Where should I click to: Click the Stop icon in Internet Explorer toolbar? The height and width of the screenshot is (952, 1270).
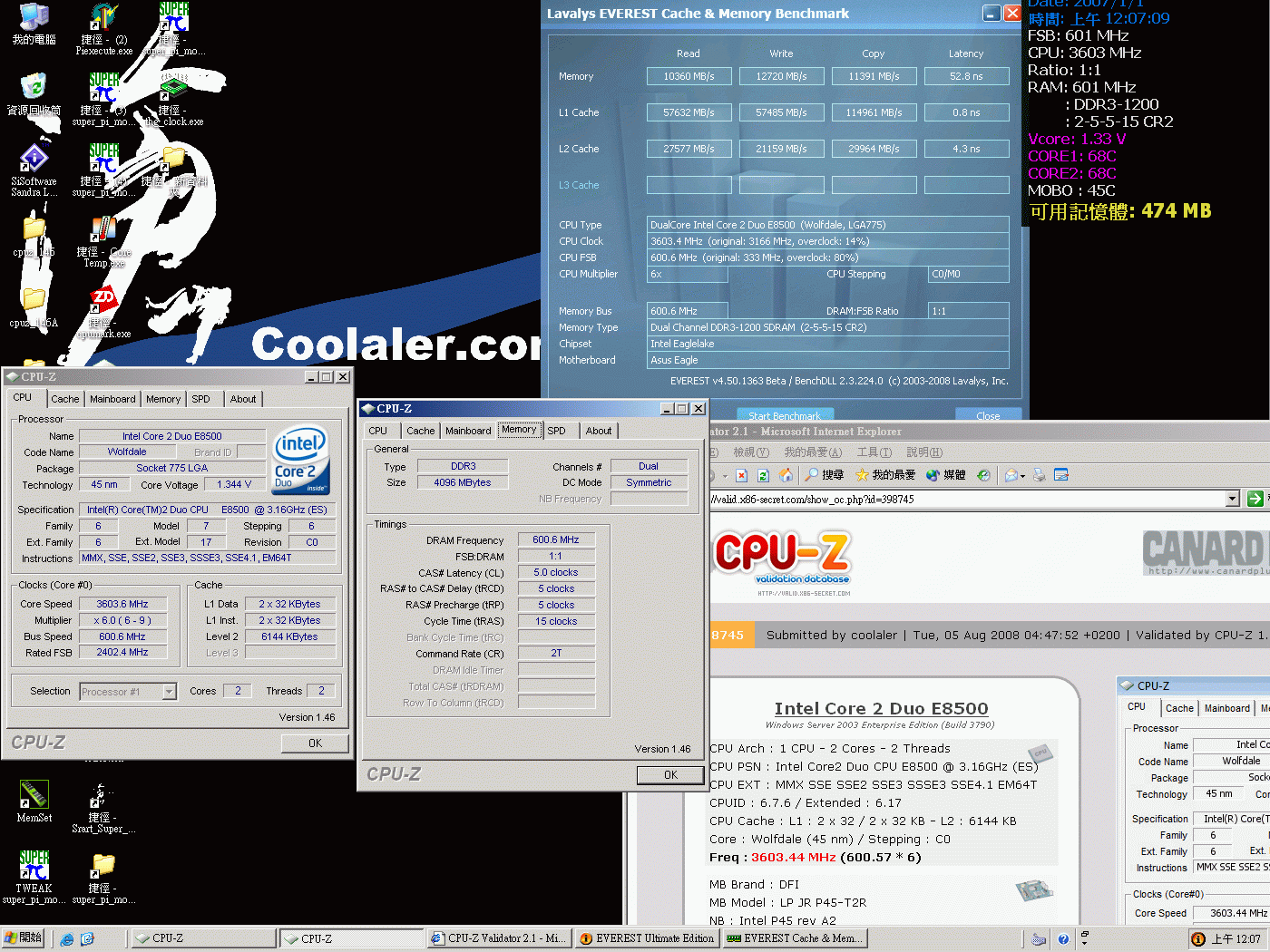point(741,475)
